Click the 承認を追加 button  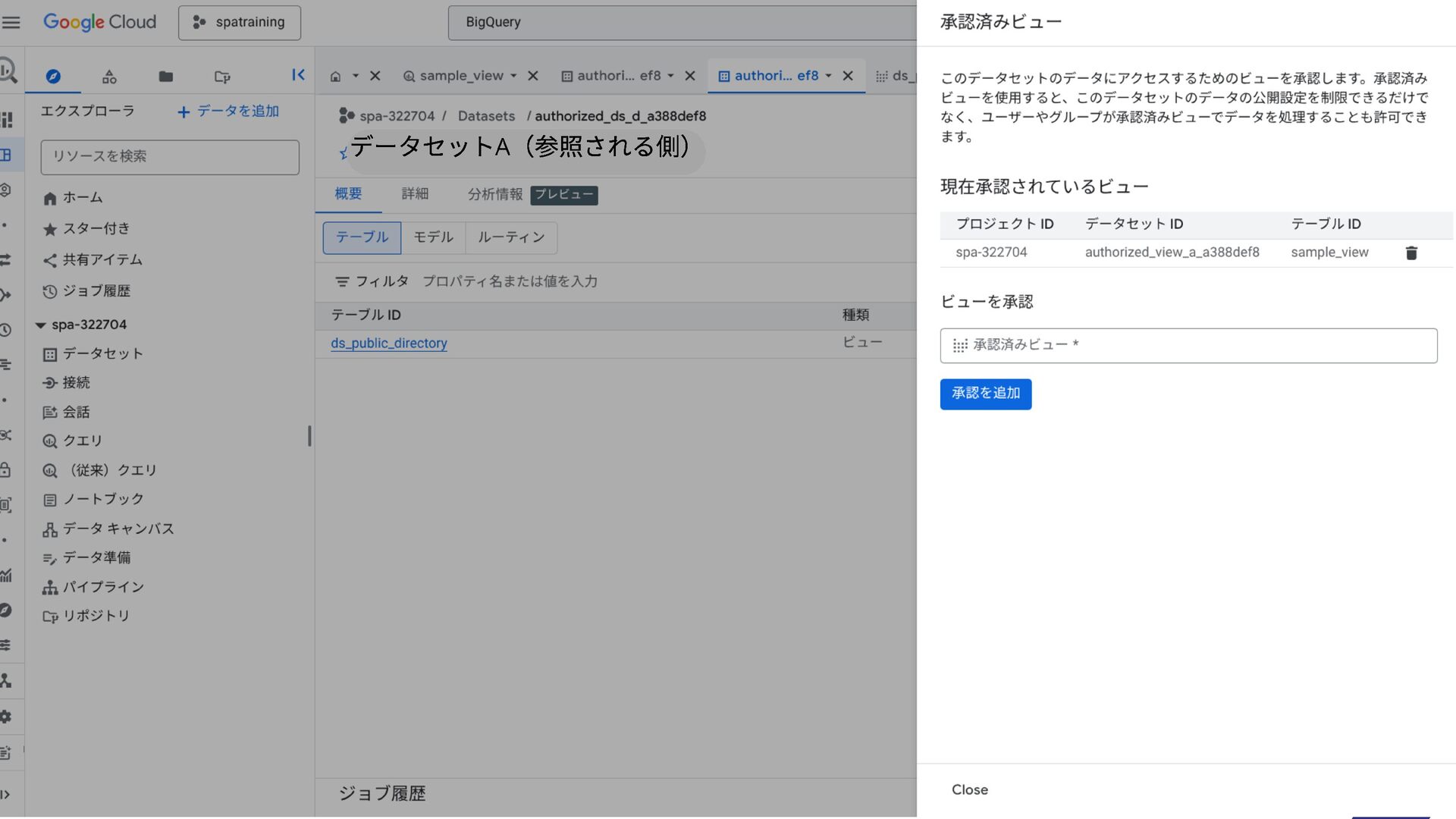(x=985, y=394)
